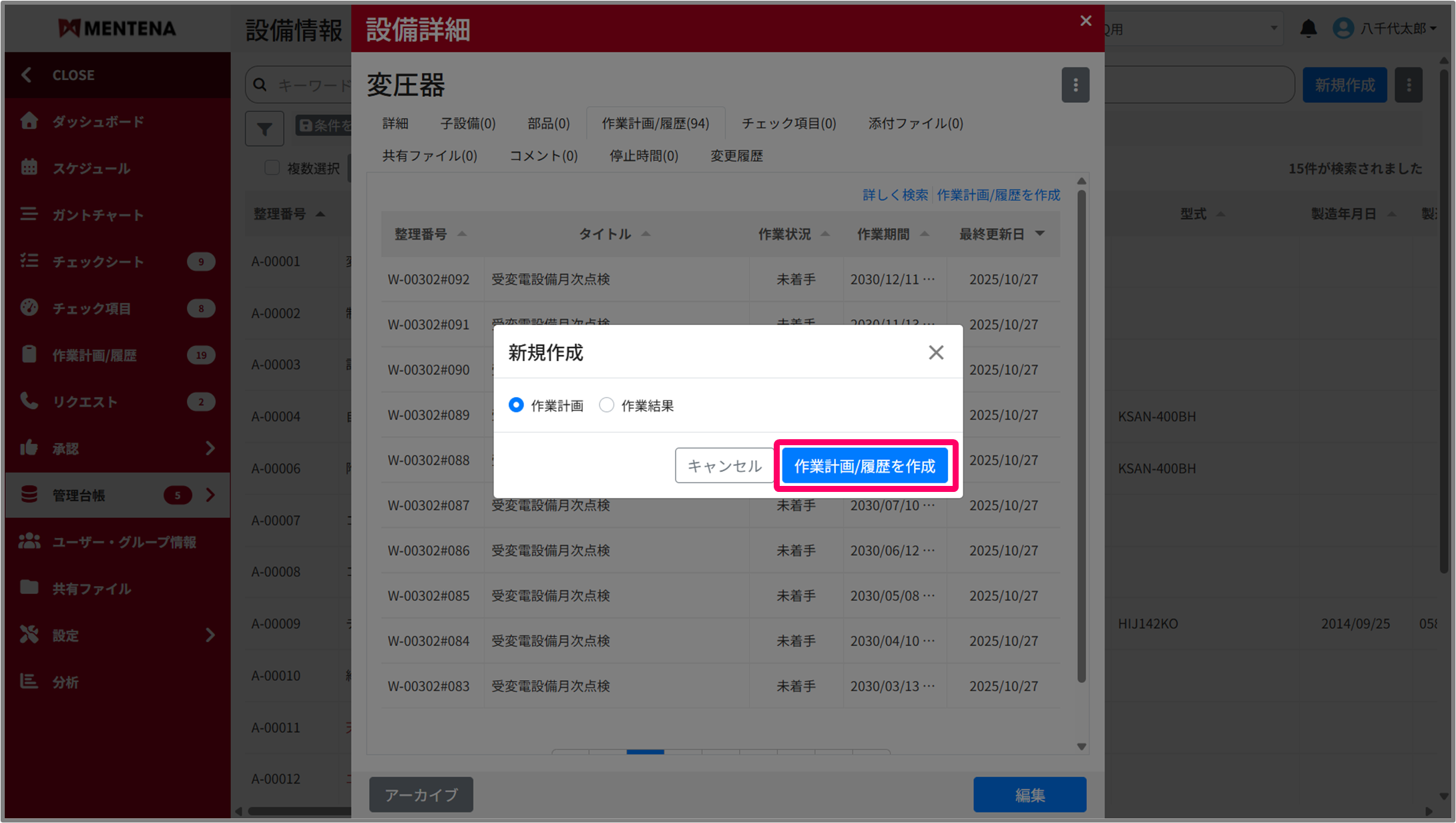Click the filter funnel icon
Screen dimensions: 1456x823
coord(264,128)
